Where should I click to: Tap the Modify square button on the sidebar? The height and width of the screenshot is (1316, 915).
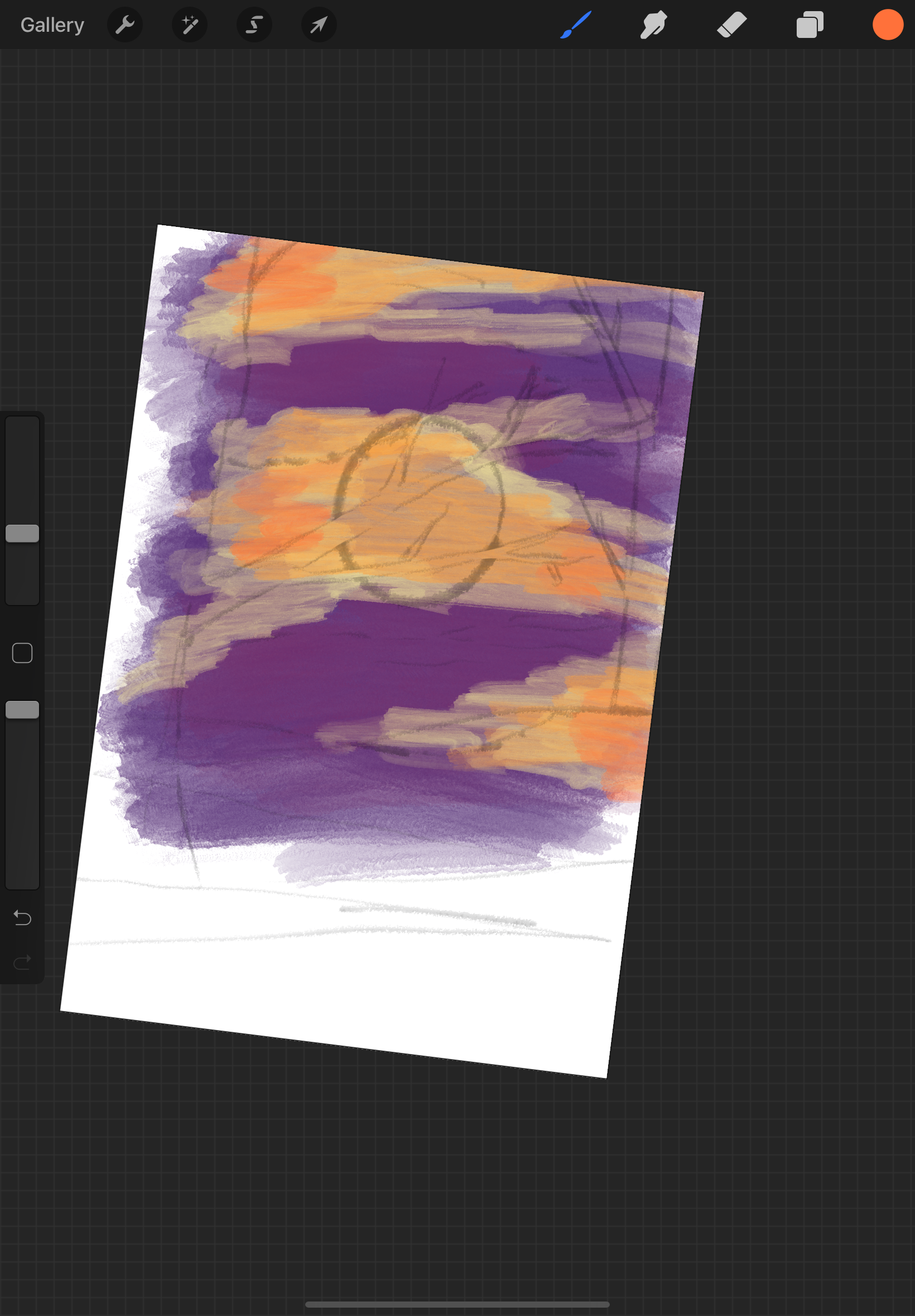pyautogui.click(x=22, y=653)
